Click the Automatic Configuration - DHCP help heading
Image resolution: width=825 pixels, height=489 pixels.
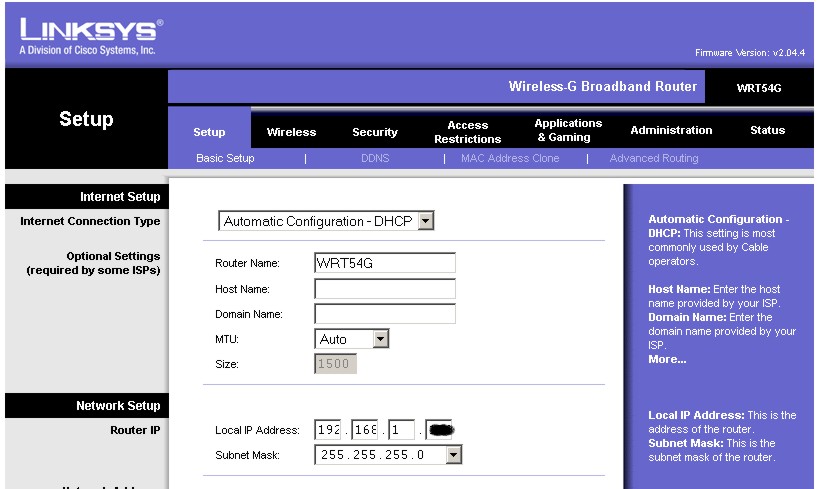tap(718, 226)
